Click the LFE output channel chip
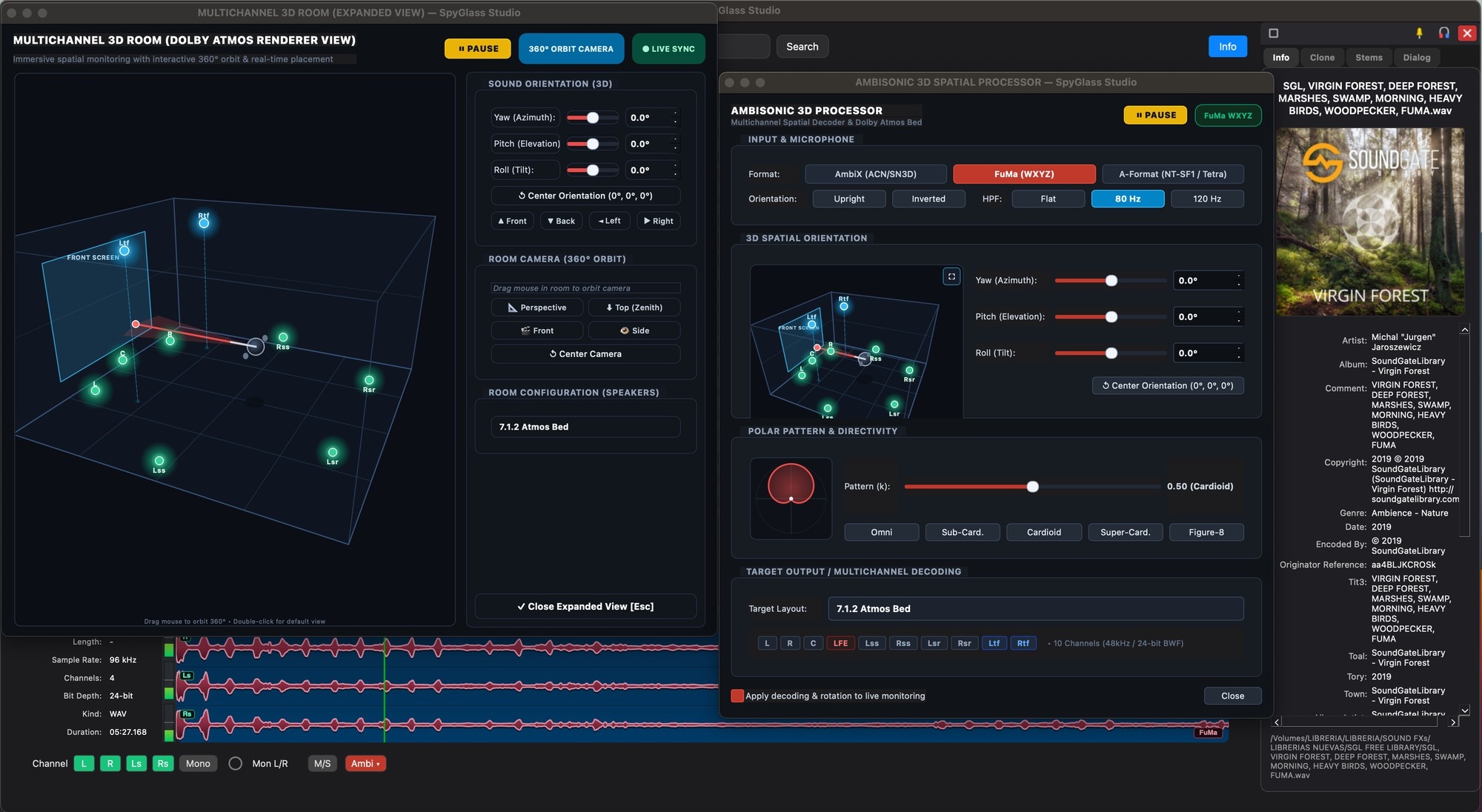The image size is (1482, 812). tap(840, 643)
